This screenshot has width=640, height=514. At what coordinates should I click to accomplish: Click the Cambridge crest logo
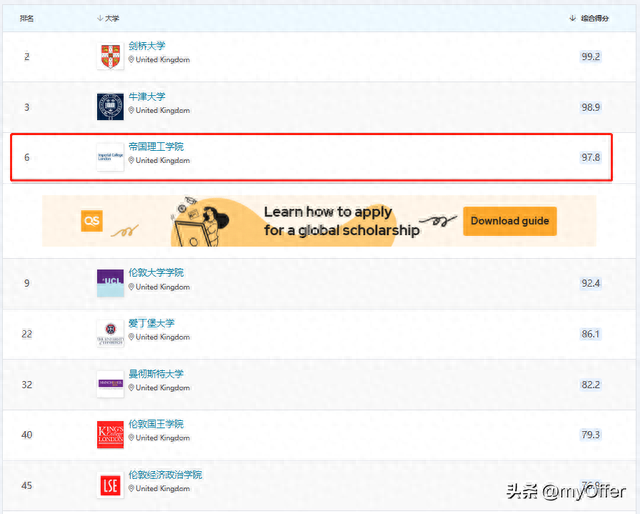coord(111,56)
